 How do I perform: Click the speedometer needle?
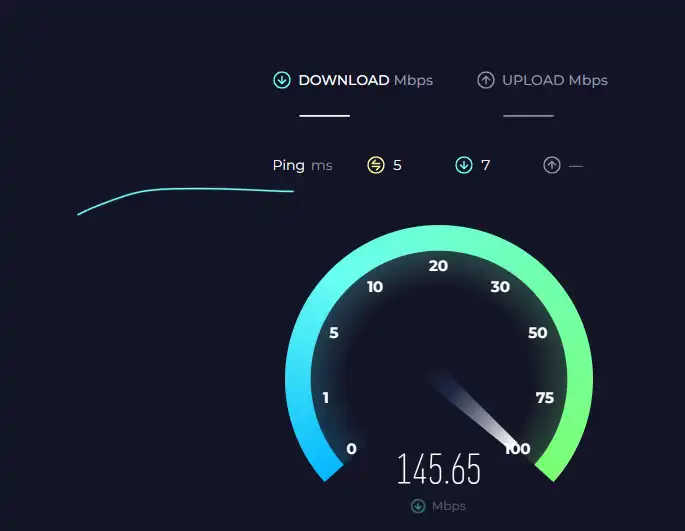(x=476, y=410)
